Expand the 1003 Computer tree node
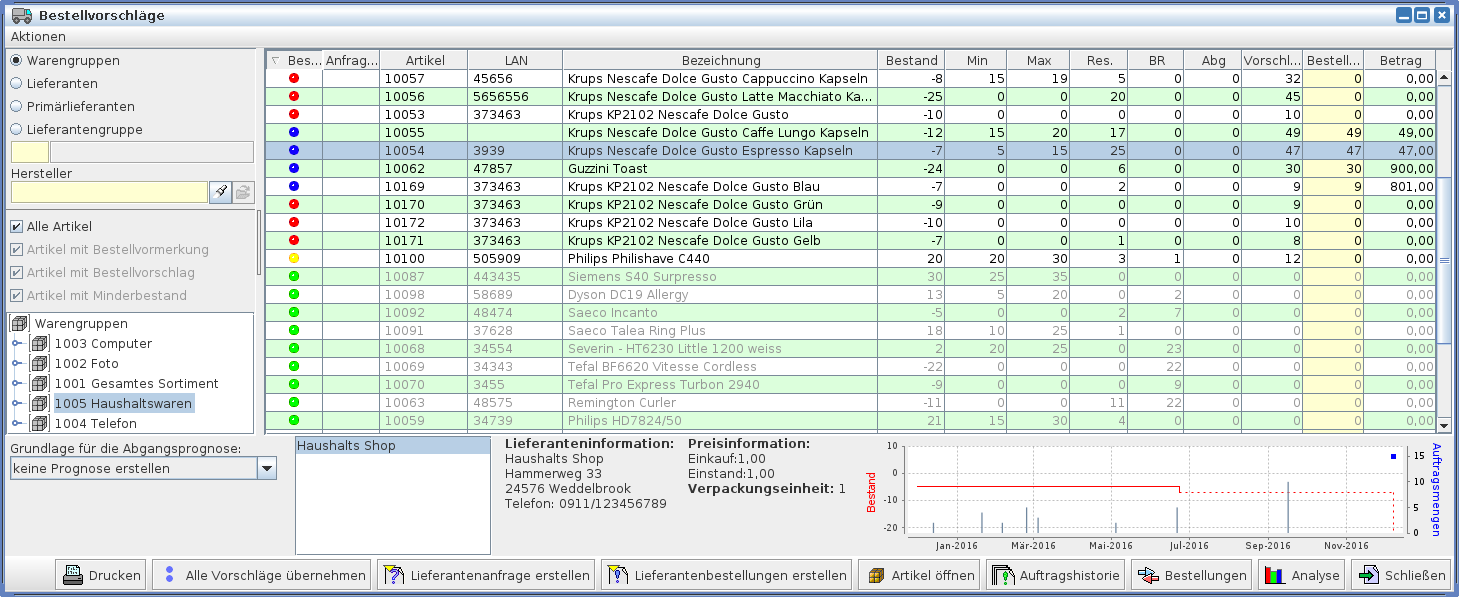1459x597 pixels. tap(16, 344)
